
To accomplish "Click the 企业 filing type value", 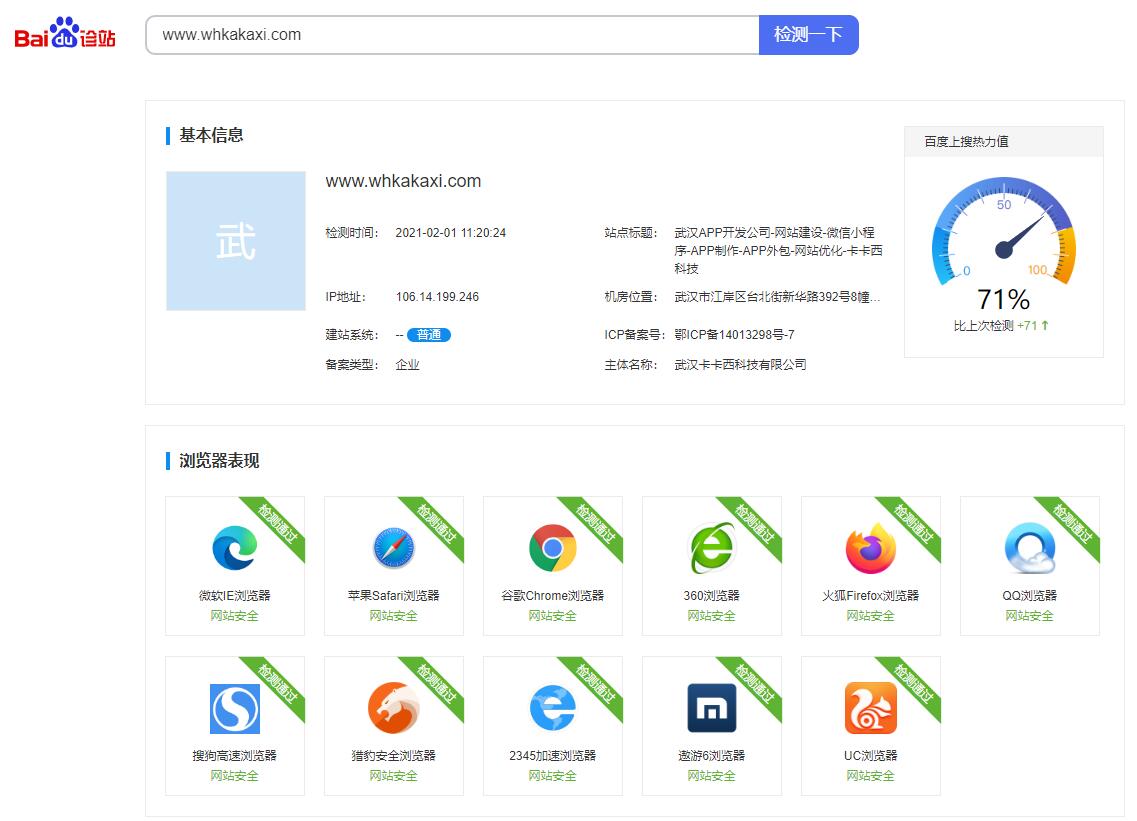I will 408,364.
